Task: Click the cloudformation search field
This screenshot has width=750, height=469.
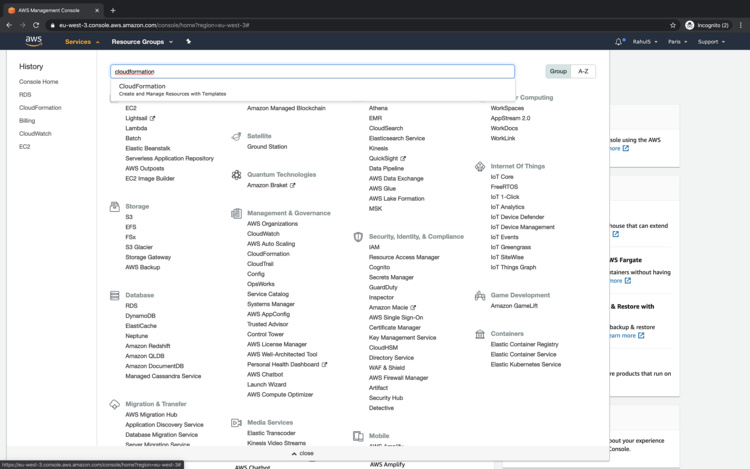Action: (312, 72)
